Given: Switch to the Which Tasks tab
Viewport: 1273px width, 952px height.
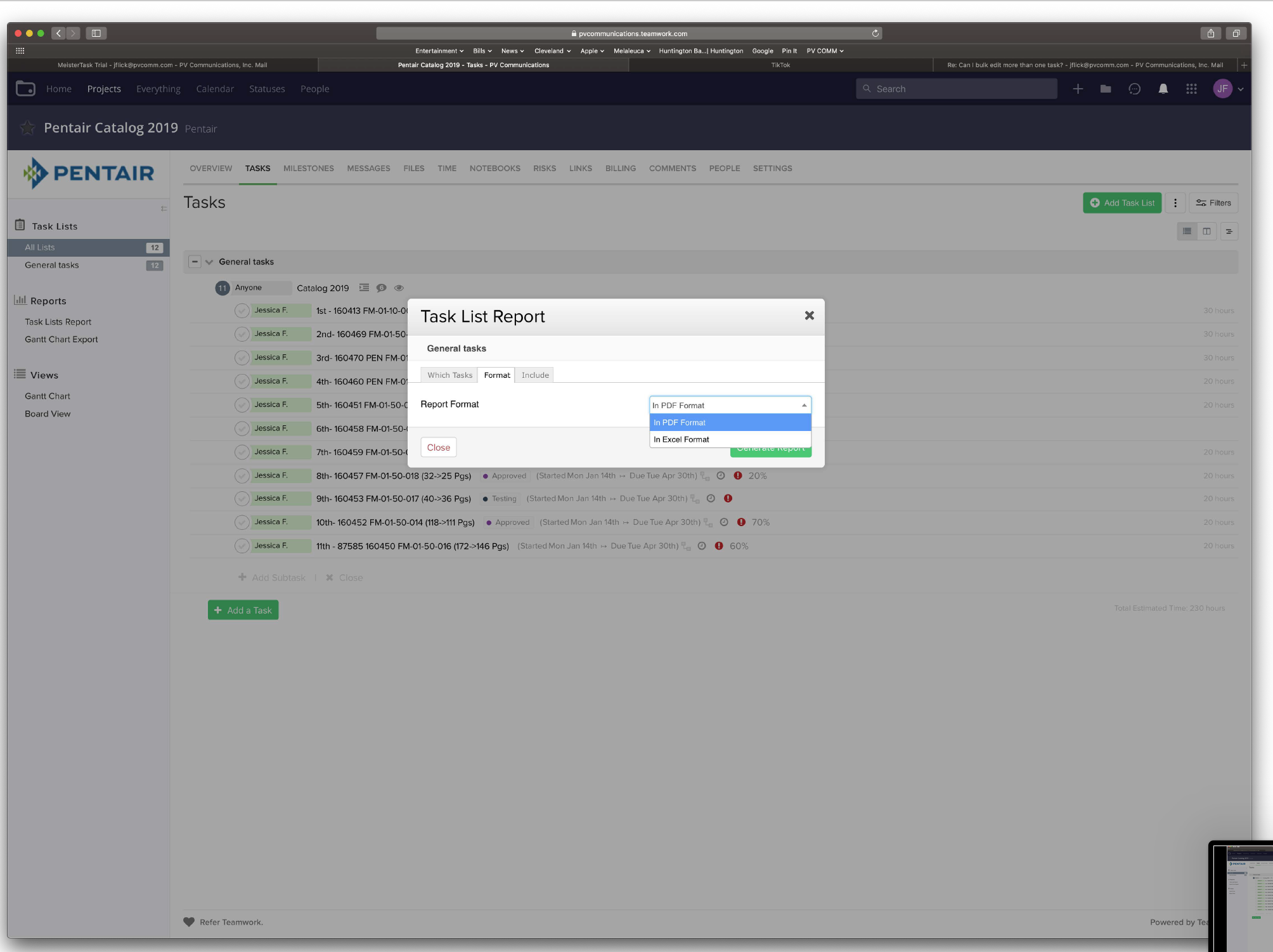Looking at the screenshot, I should [449, 375].
